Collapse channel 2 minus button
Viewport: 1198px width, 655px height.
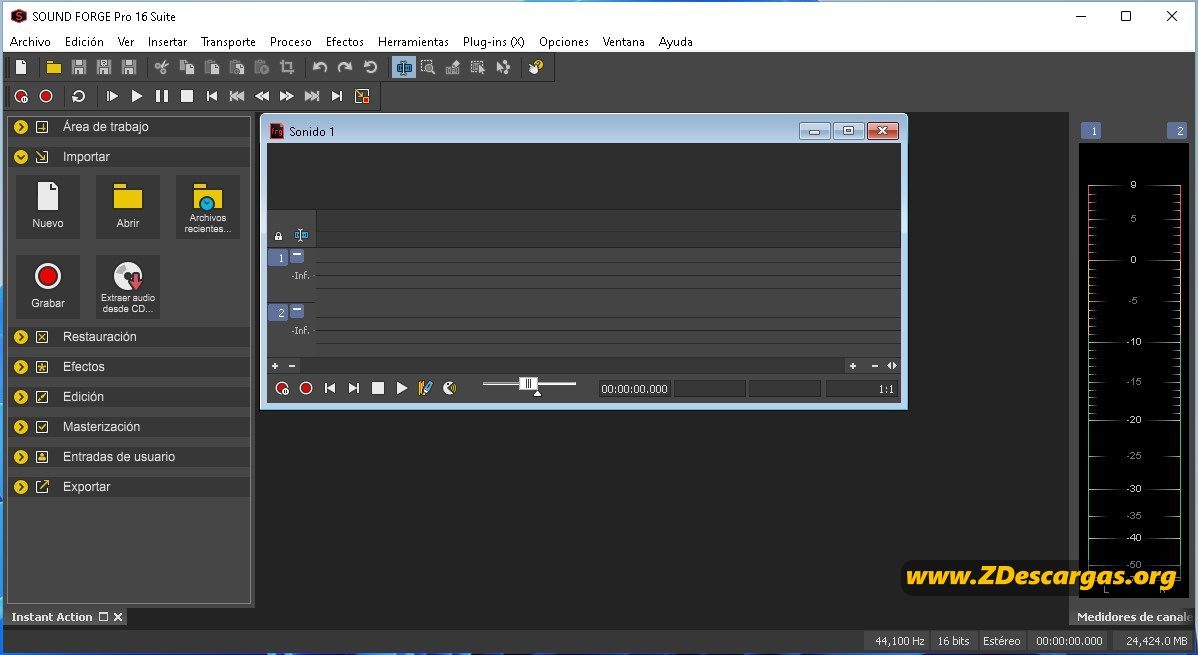[x=297, y=310]
